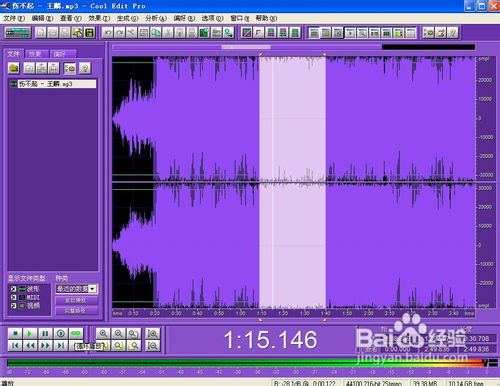Stop playback with the Stop button

15,333
